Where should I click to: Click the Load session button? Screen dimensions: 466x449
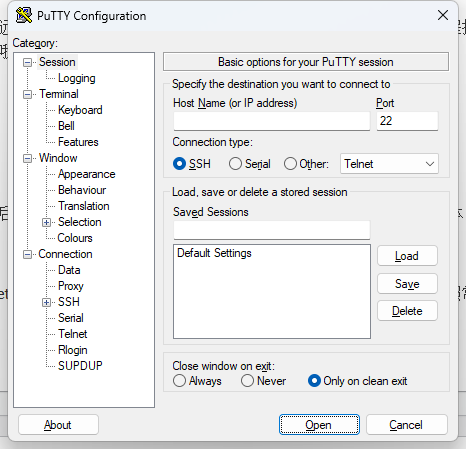click(x=407, y=256)
